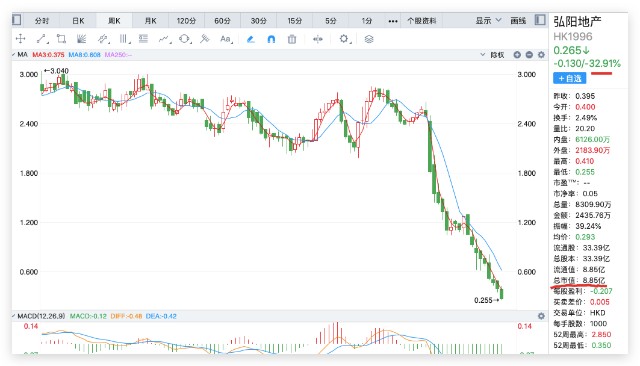This screenshot has width=640, height=366.
Task: Click the horizontal flip-arrows icon in toolbar
Action: pyautogui.click(x=318, y=39)
